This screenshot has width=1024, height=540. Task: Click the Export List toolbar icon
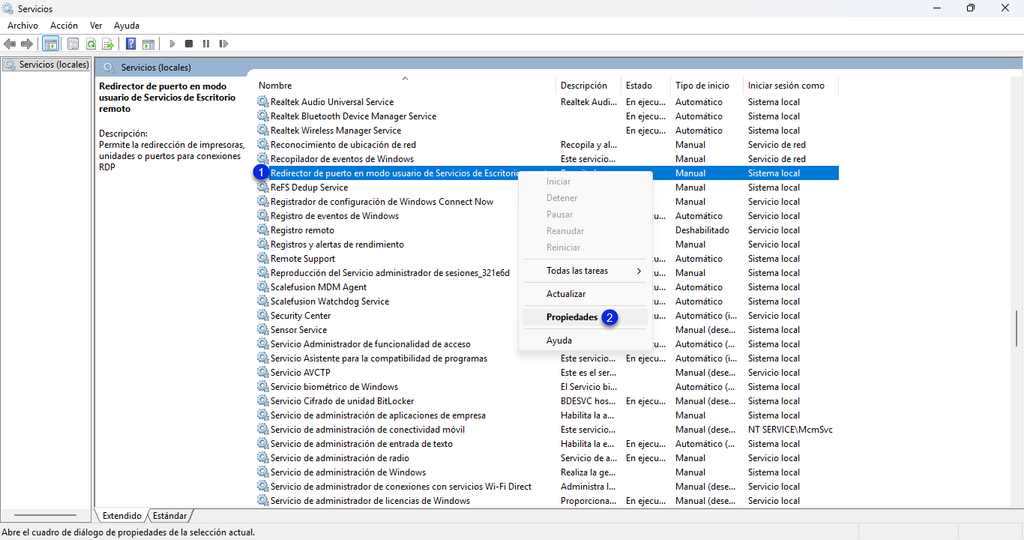pos(108,44)
